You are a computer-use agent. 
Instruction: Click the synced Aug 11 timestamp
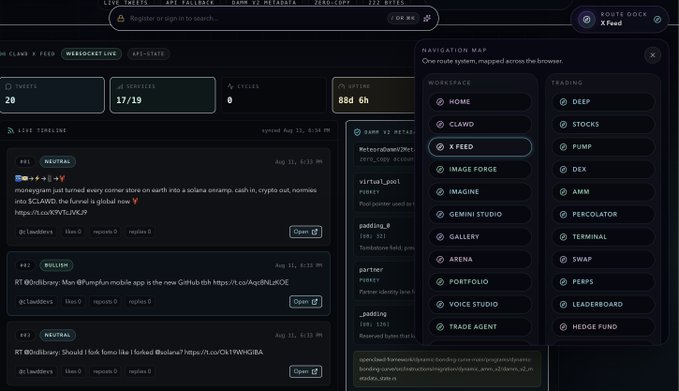pos(296,130)
